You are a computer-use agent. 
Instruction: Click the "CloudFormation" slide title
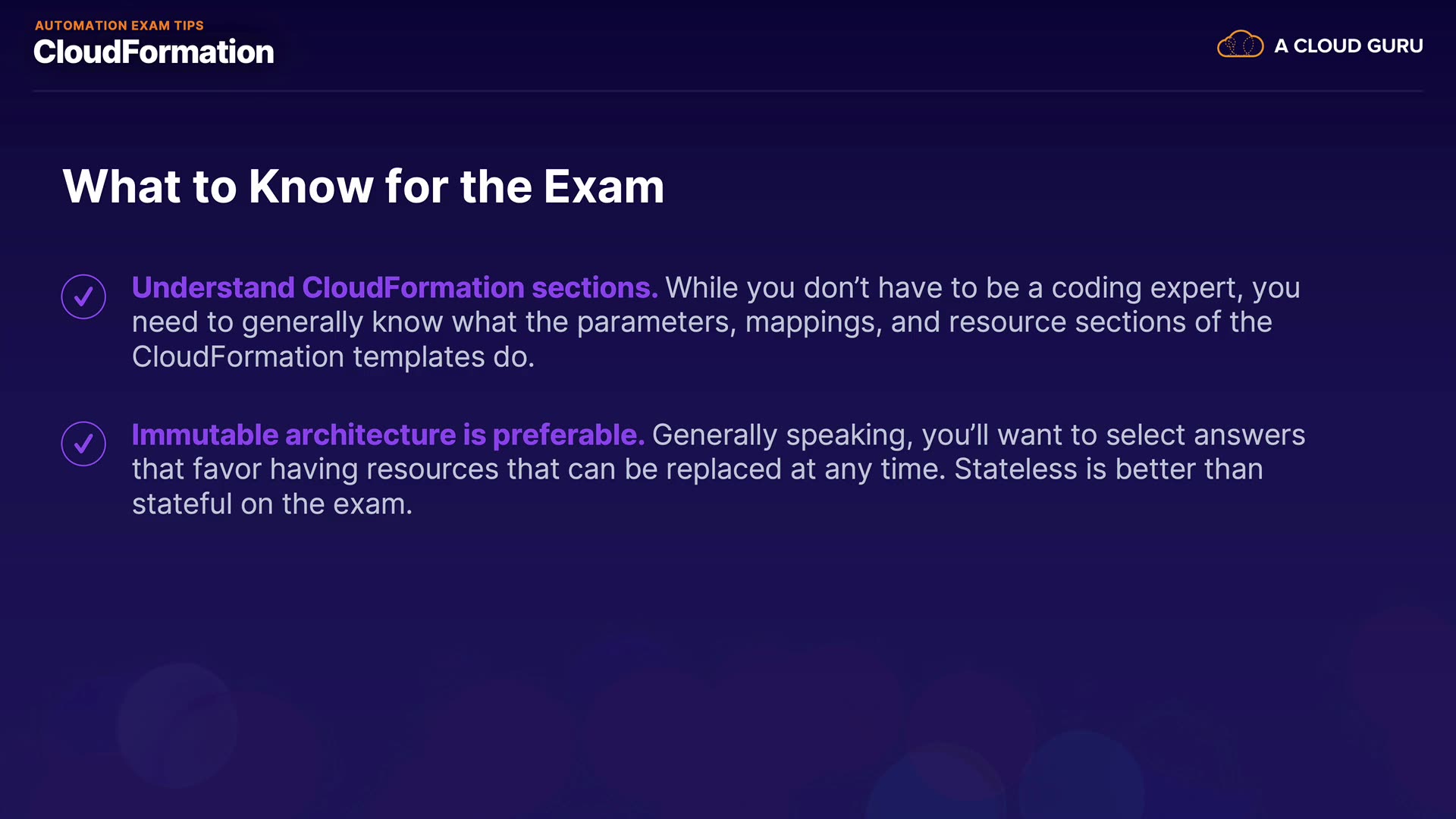(153, 52)
